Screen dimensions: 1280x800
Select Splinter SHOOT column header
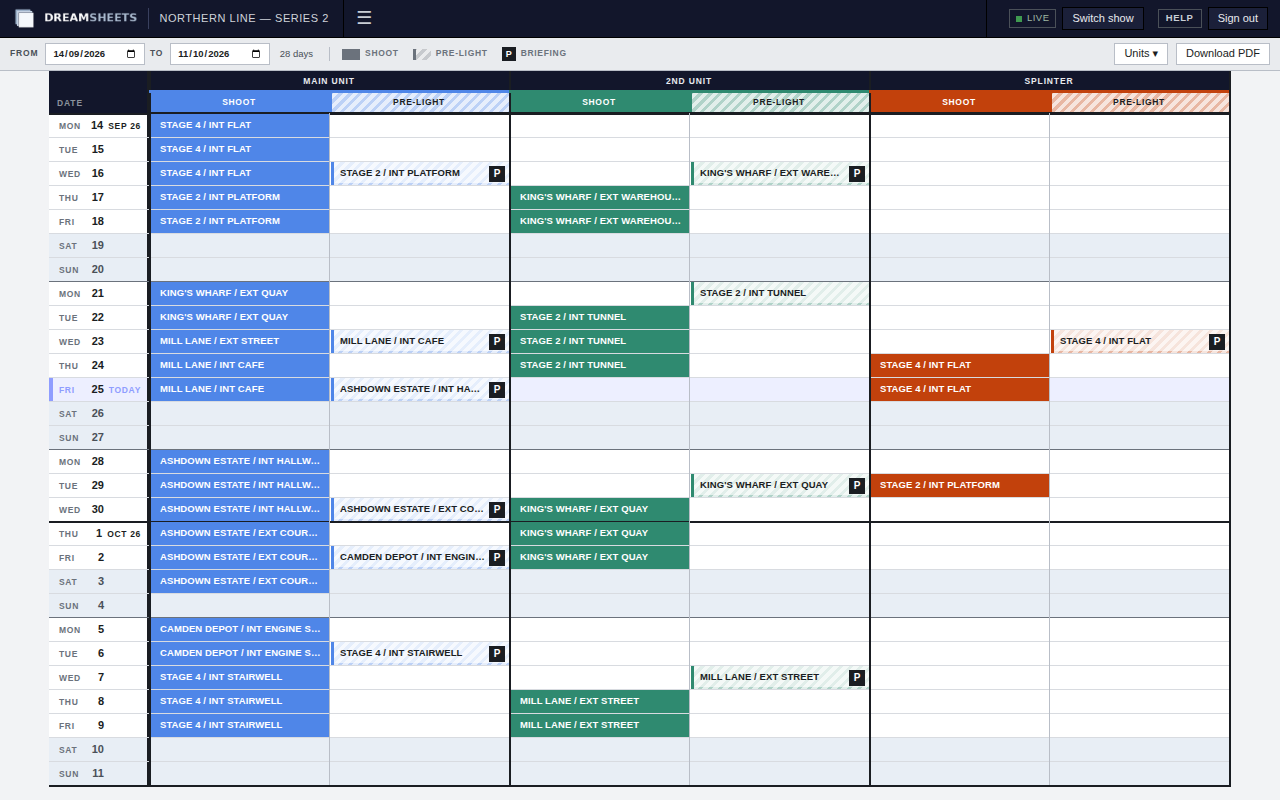pos(960,102)
